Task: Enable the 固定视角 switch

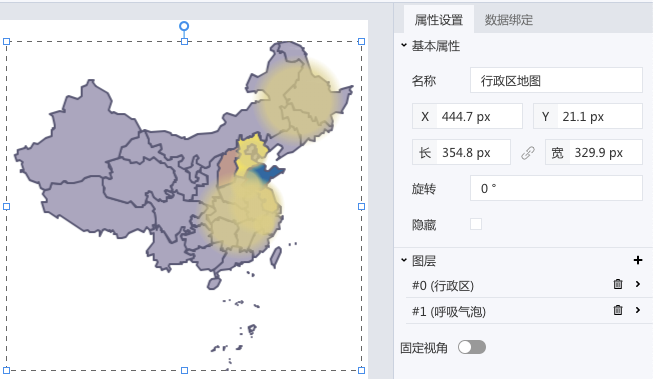Action: pos(472,347)
